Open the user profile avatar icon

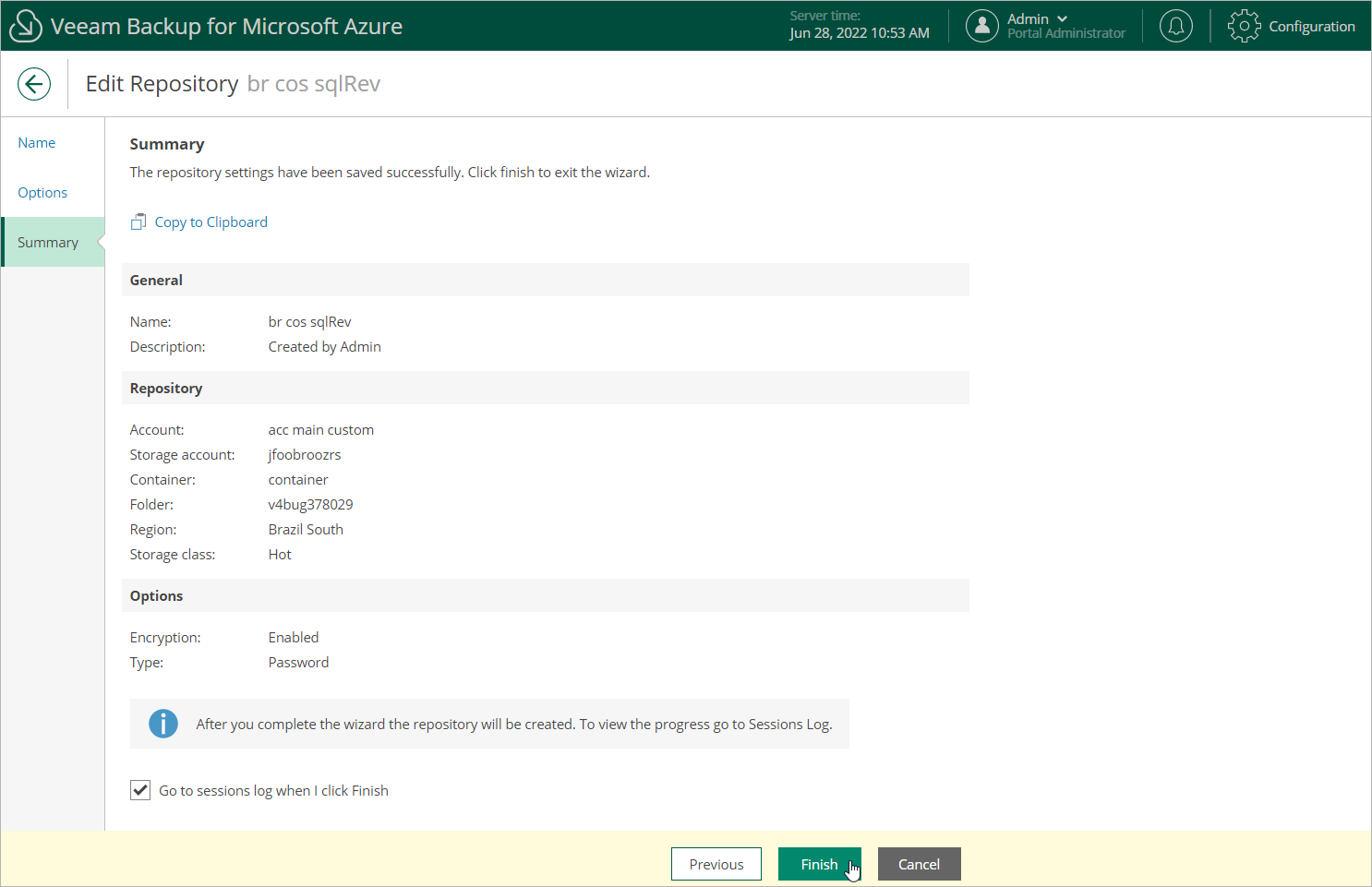pos(982,26)
